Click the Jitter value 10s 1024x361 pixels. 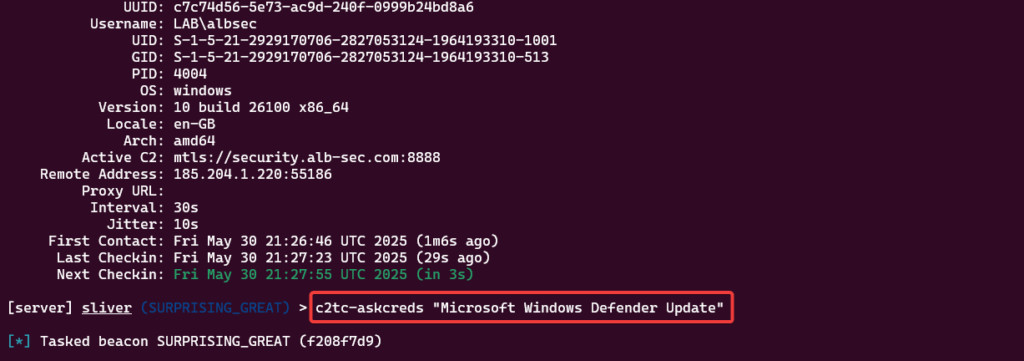click(x=185, y=224)
